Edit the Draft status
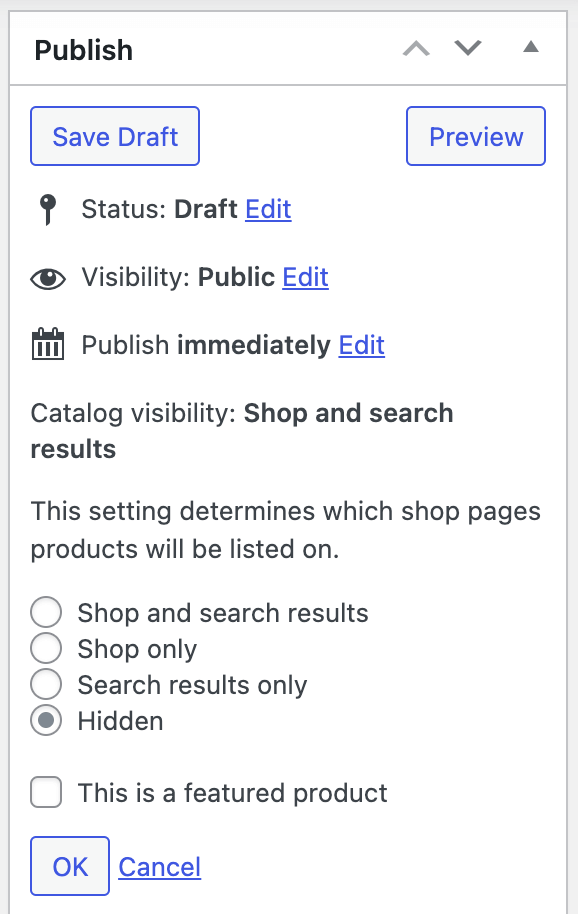 coord(268,209)
